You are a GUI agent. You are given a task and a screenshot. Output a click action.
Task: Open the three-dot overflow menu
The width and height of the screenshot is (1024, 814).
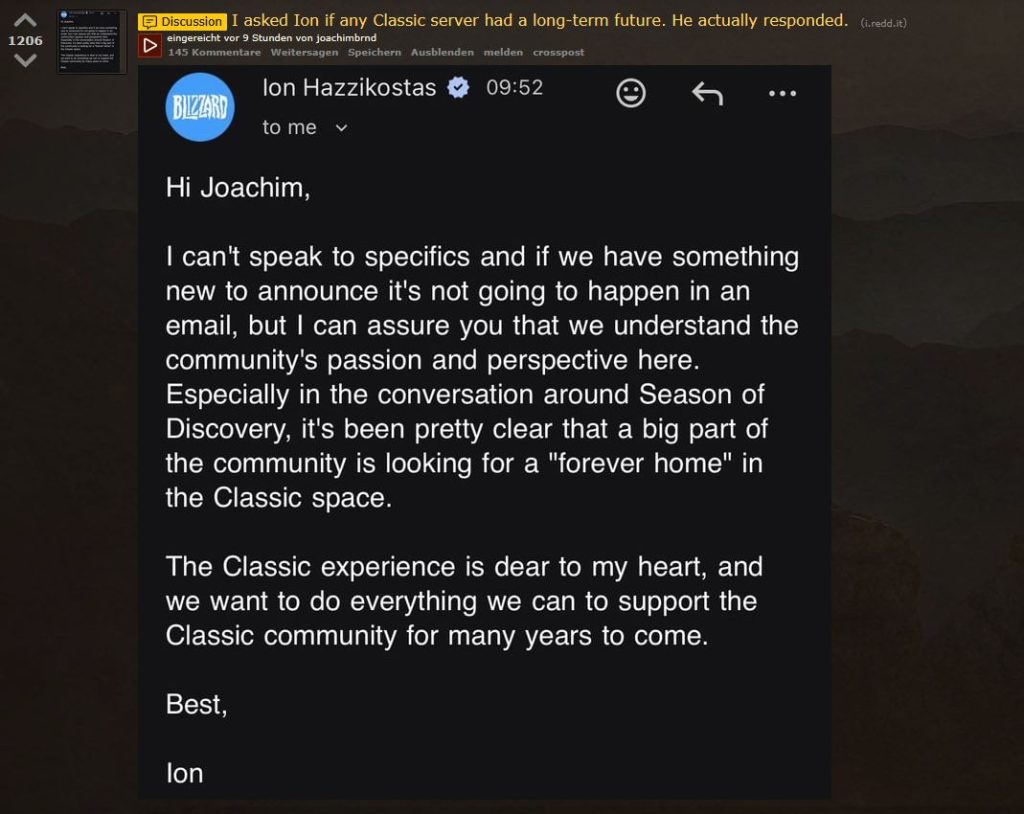tap(782, 92)
